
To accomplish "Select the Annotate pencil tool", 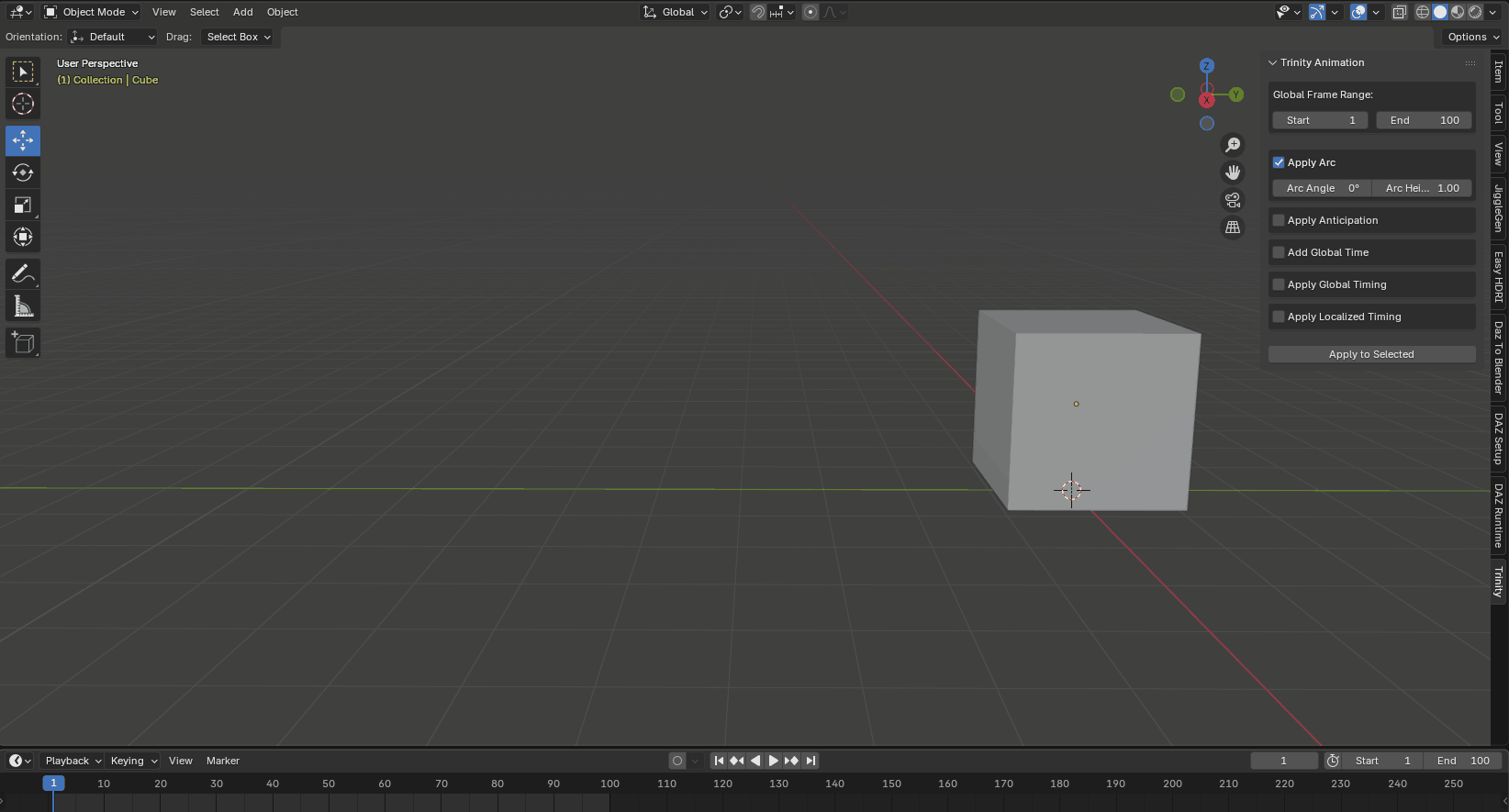I will tap(23, 273).
